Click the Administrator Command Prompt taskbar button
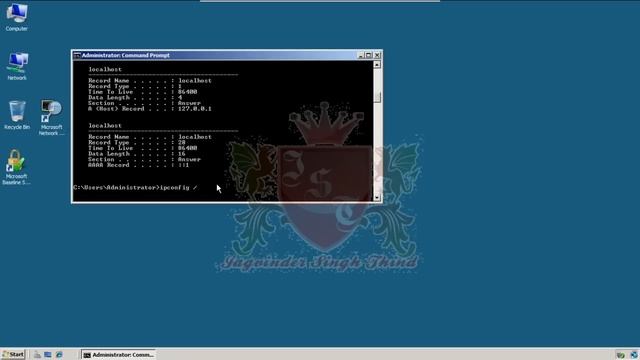 (x=118, y=355)
